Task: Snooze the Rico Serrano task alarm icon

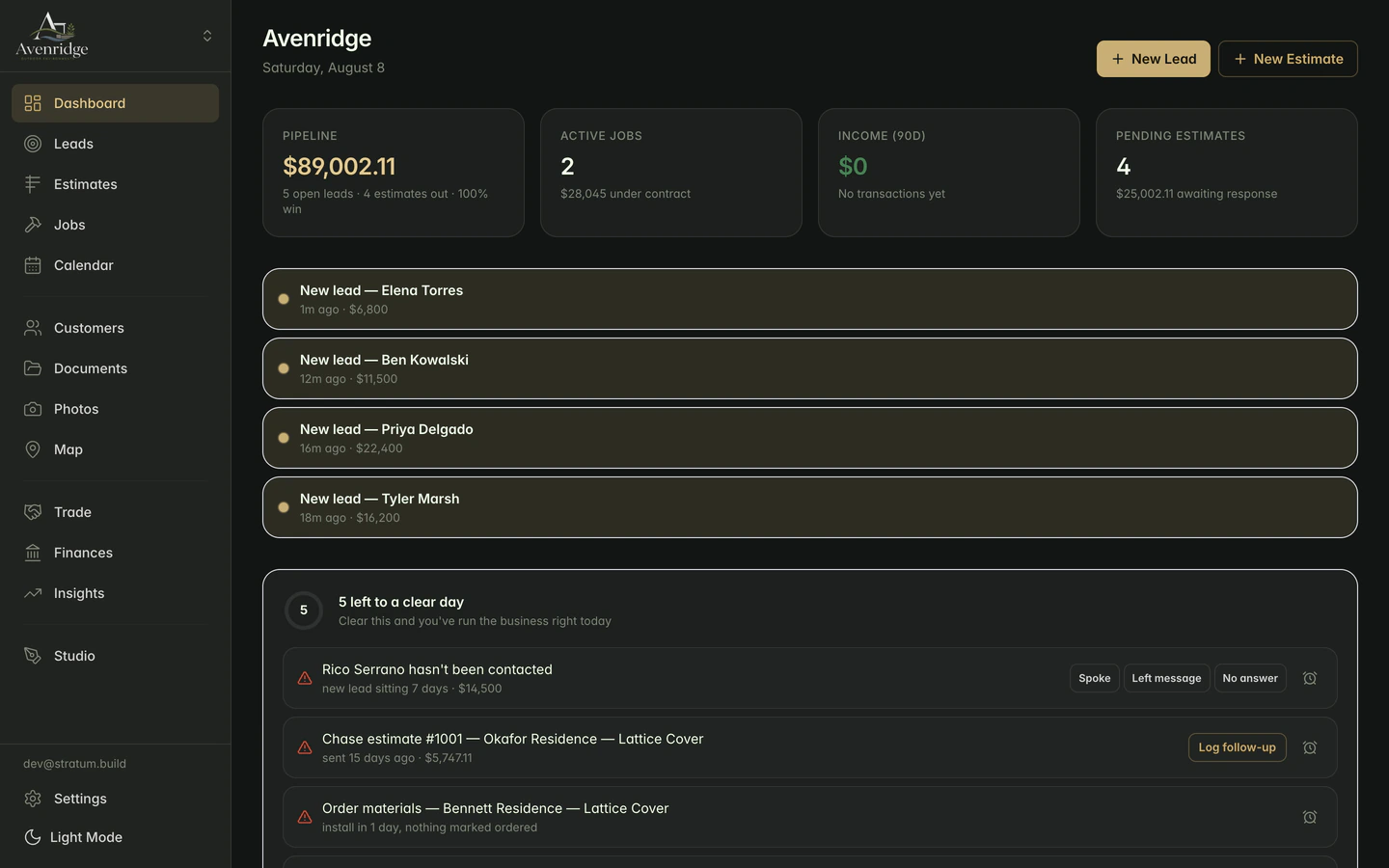Action: click(1310, 678)
